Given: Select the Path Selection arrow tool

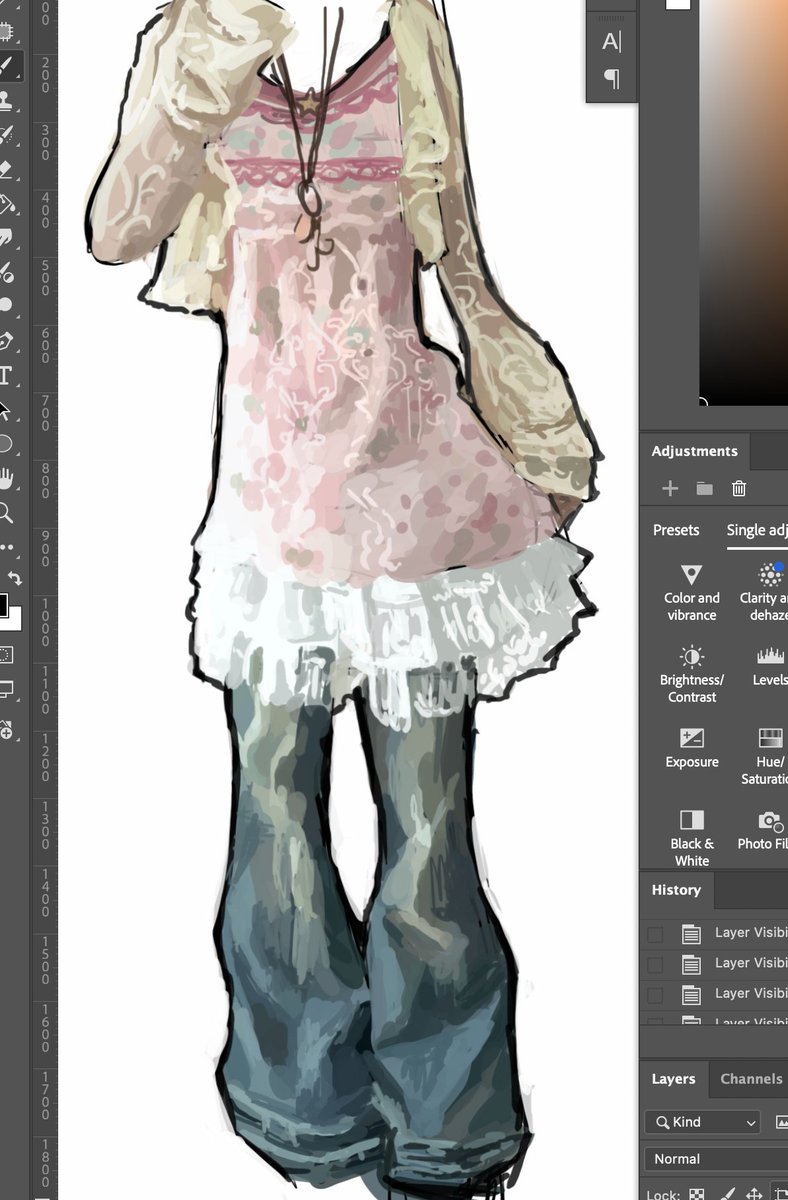Looking at the screenshot, I should [x=6, y=410].
